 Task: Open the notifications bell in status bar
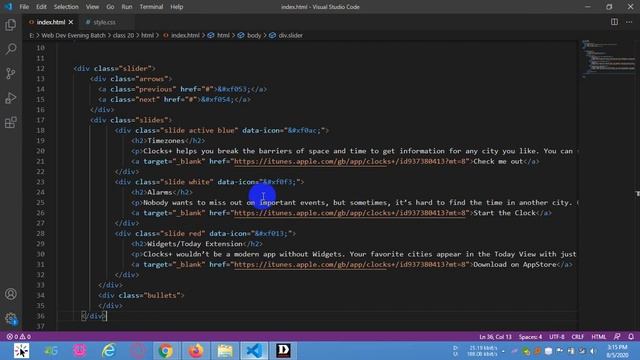[631, 337]
